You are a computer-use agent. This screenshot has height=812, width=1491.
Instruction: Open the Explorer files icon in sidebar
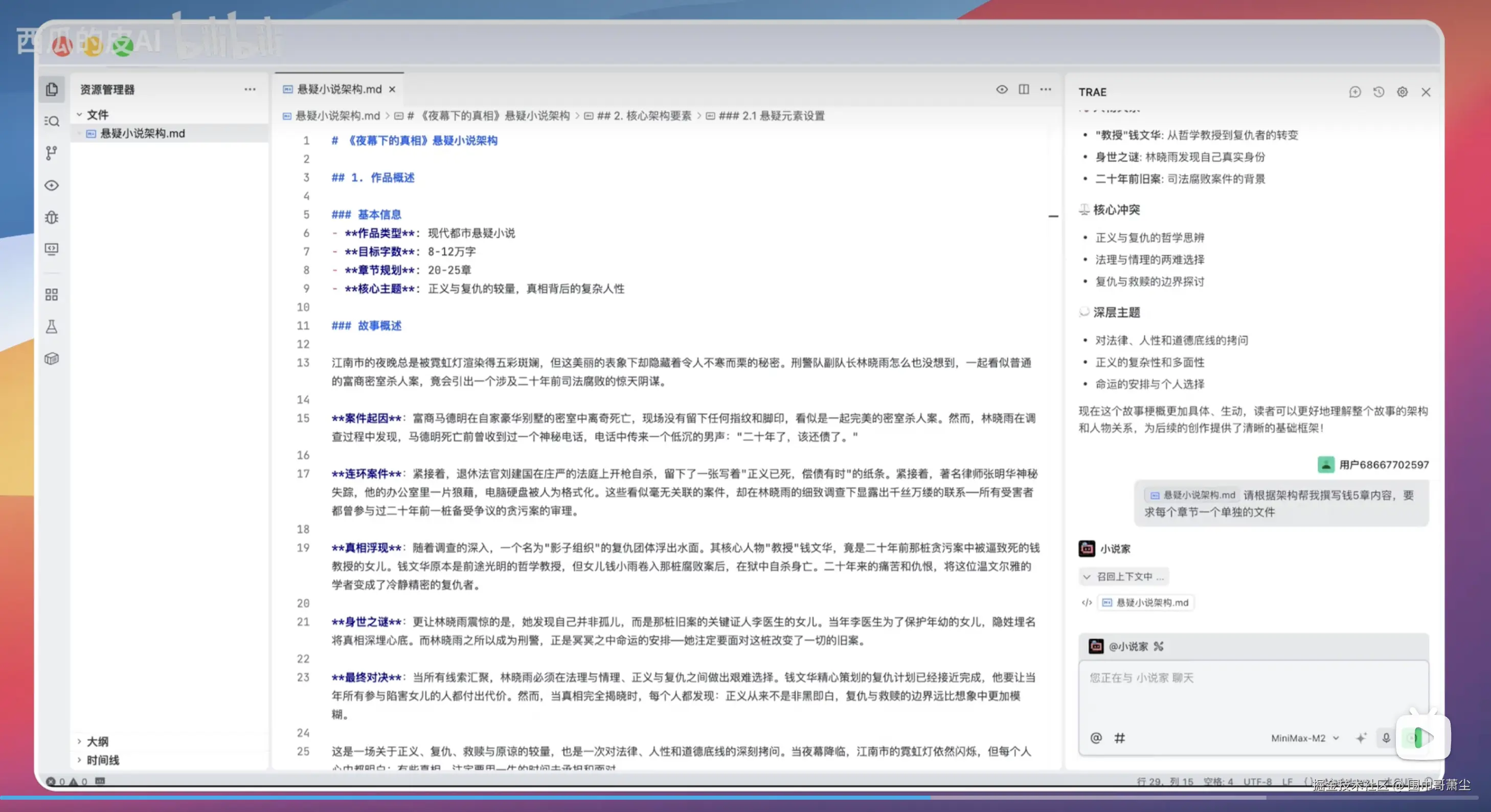pyautogui.click(x=52, y=89)
